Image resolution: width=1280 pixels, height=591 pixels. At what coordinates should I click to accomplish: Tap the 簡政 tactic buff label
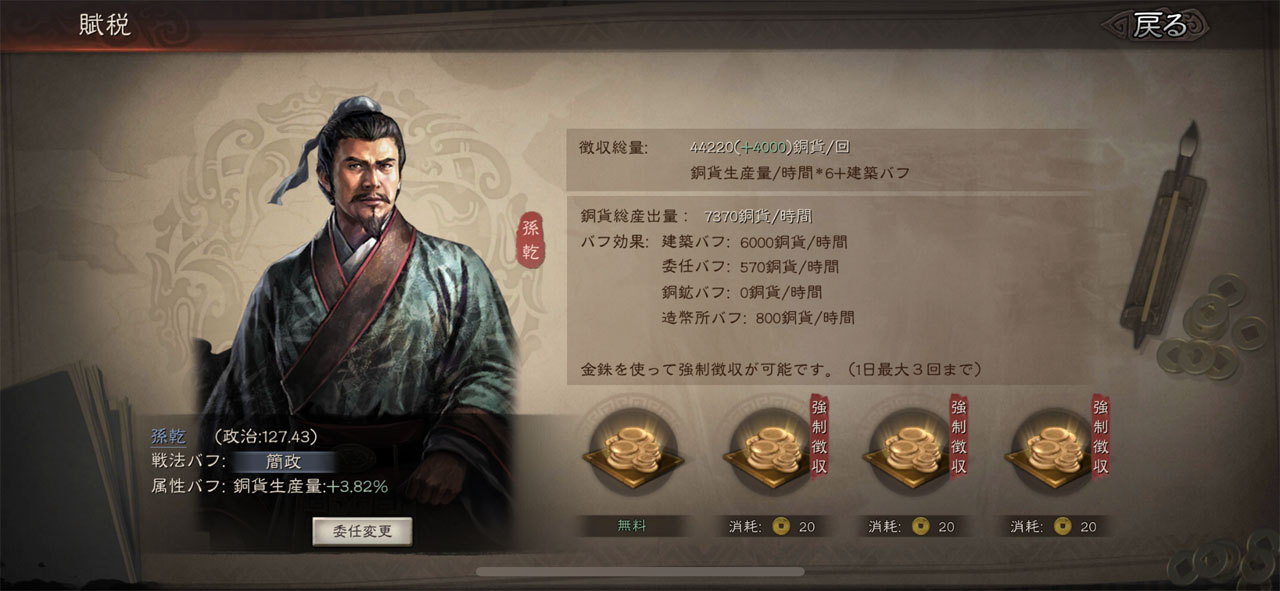click(x=283, y=462)
